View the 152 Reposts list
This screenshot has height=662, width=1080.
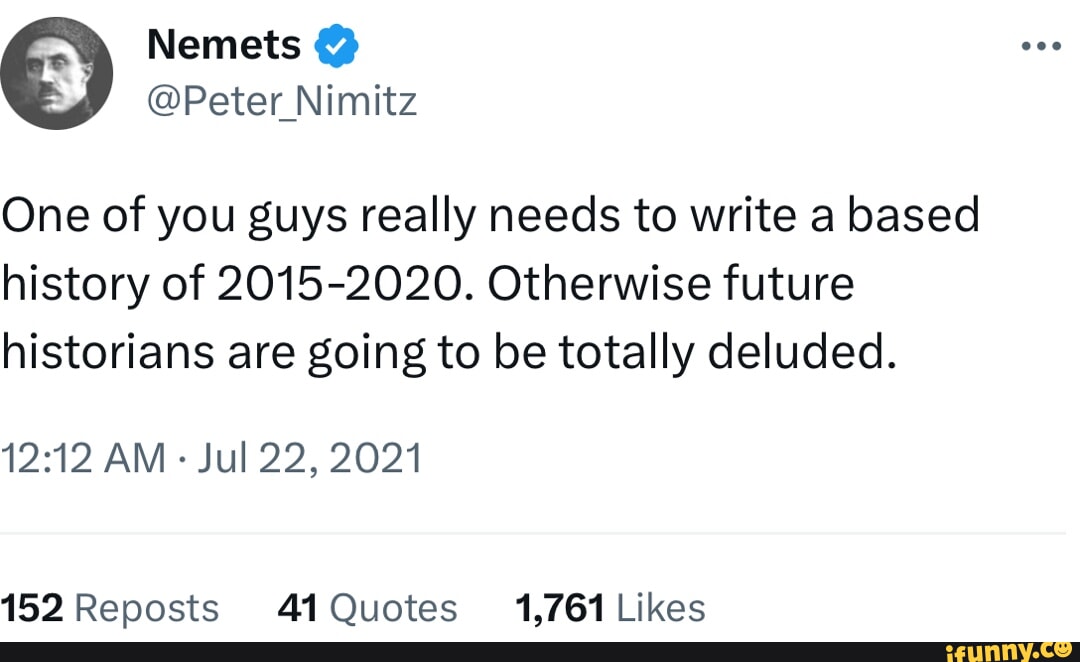pos(110,607)
